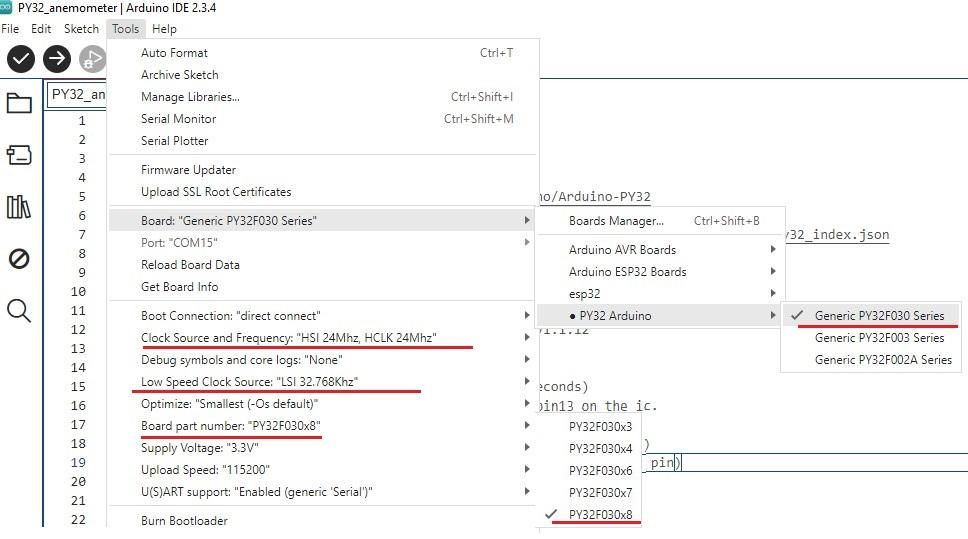Expand the Board part number submenu

click(323, 426)
